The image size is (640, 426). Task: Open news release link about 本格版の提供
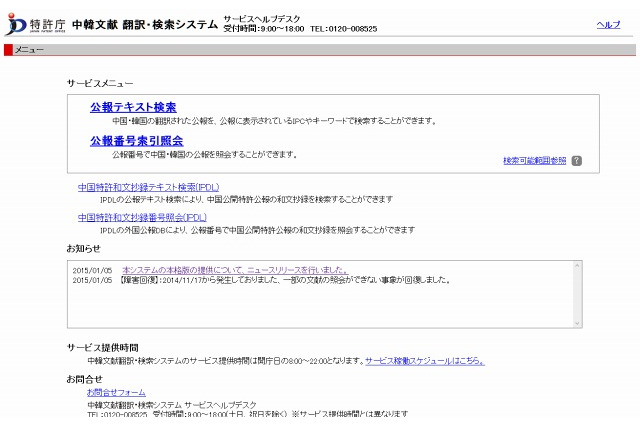click(234, 270)
